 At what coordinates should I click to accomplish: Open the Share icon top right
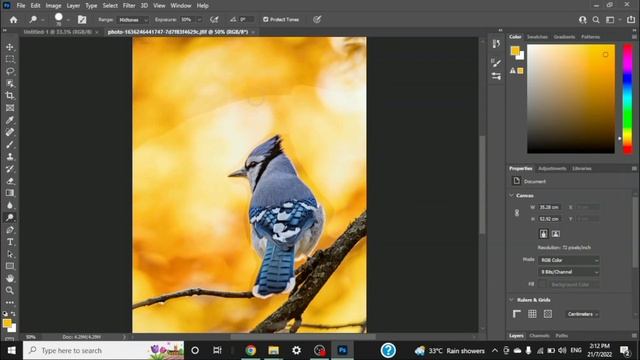pos(631,20)
